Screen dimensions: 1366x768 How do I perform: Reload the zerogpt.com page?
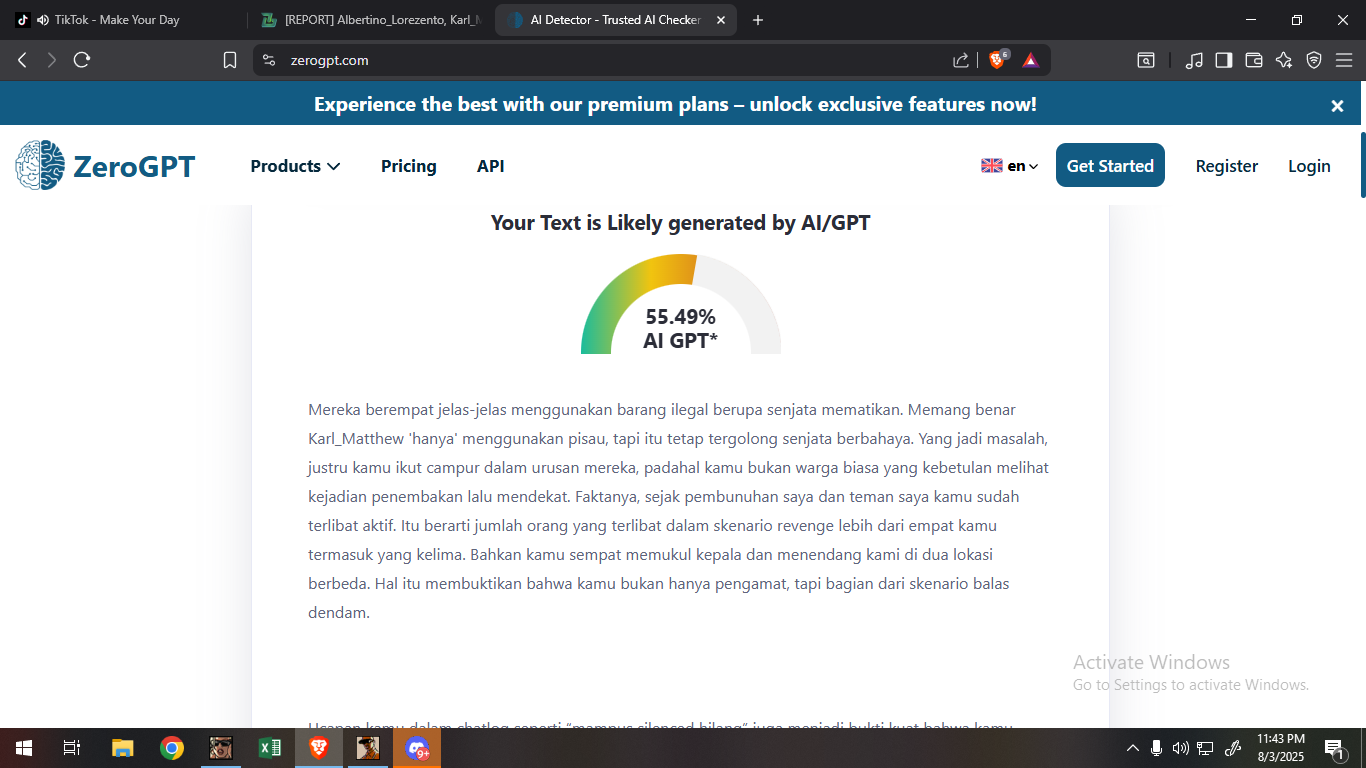pyautogui.click(x=82, y=60)
